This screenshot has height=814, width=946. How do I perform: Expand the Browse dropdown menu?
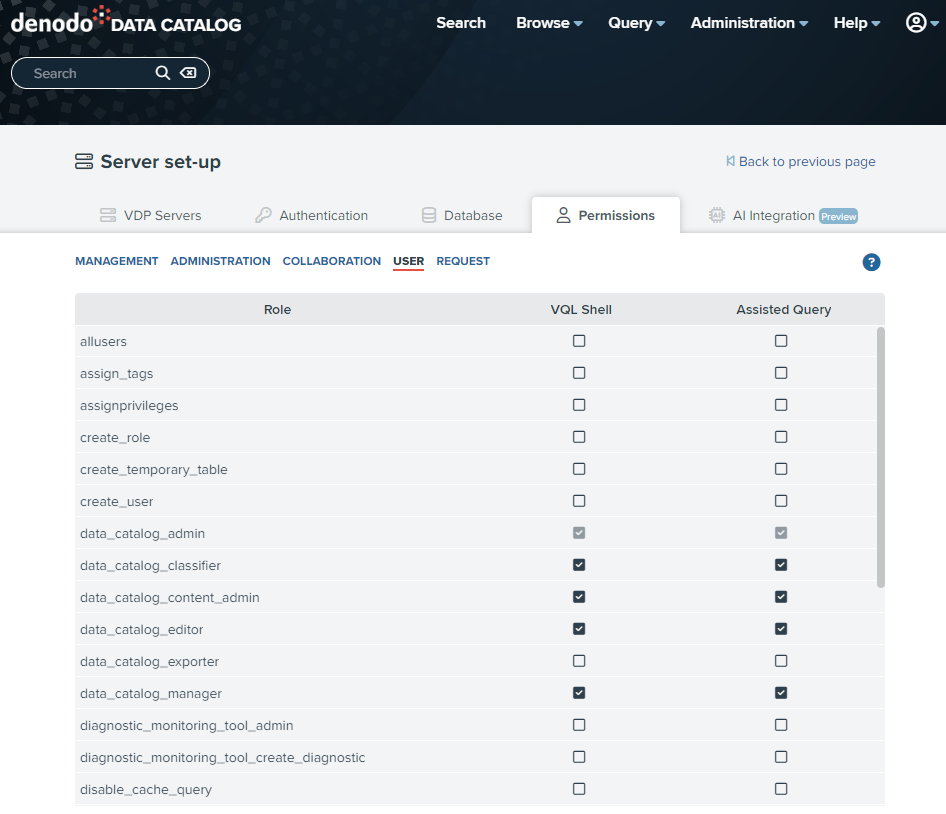pos(549,23)
